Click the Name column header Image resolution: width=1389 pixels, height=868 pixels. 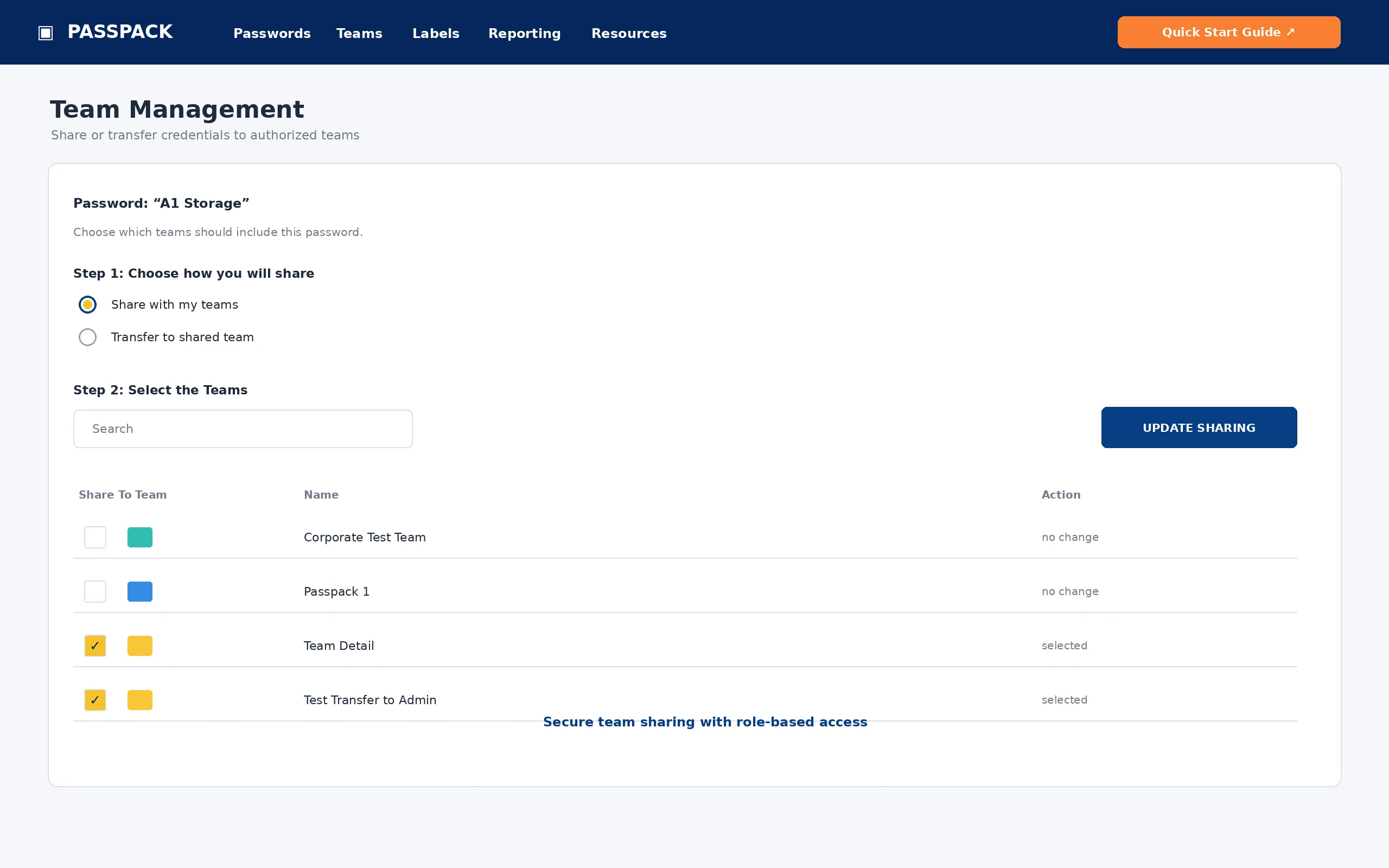pos(321,495)
